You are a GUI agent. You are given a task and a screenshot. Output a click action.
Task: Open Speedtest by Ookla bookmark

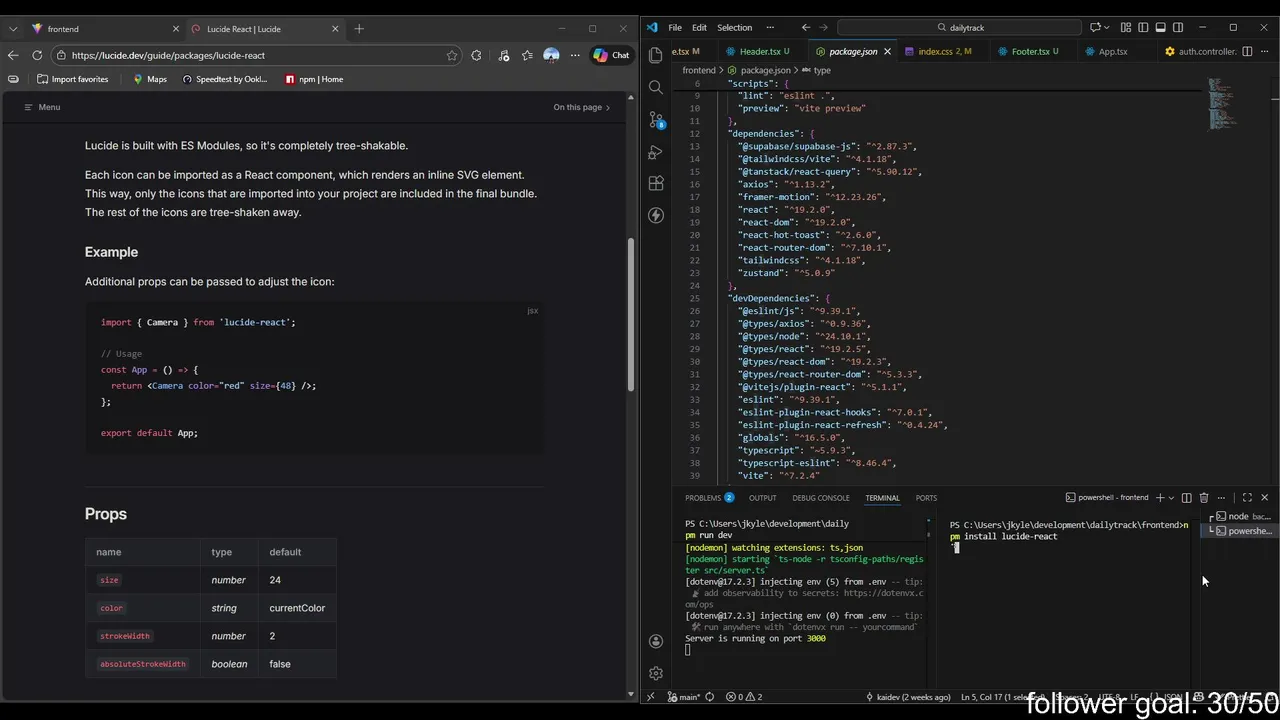[224, 79]
